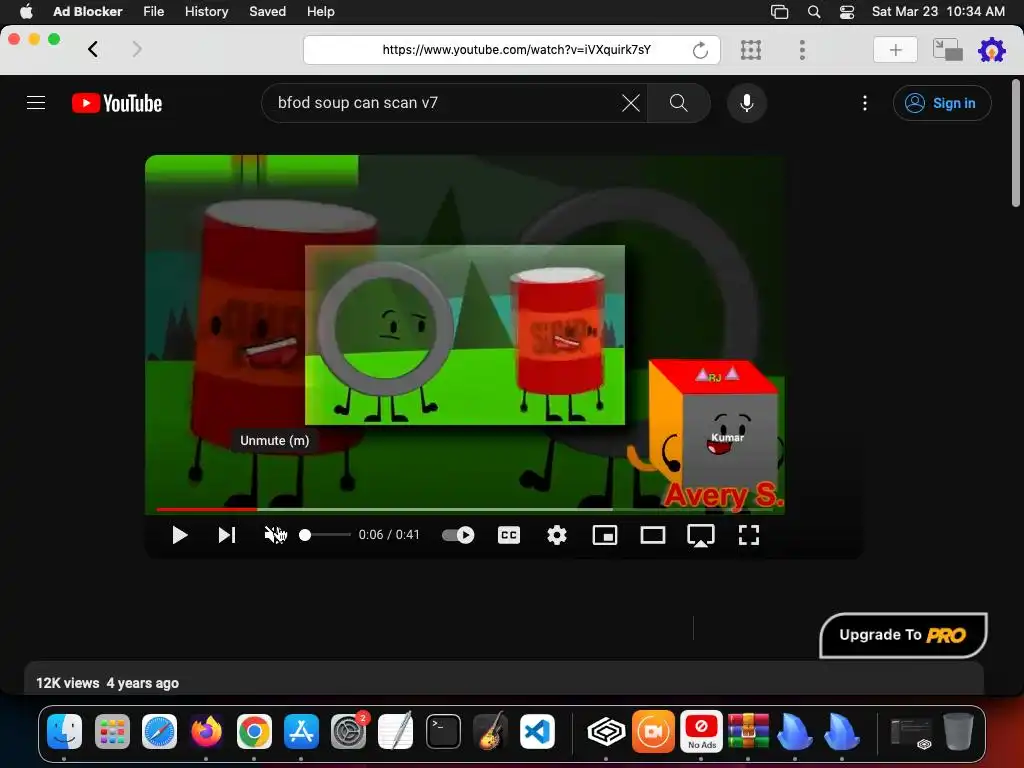Seek on the red video progress bar

click(x=206, y=509)
